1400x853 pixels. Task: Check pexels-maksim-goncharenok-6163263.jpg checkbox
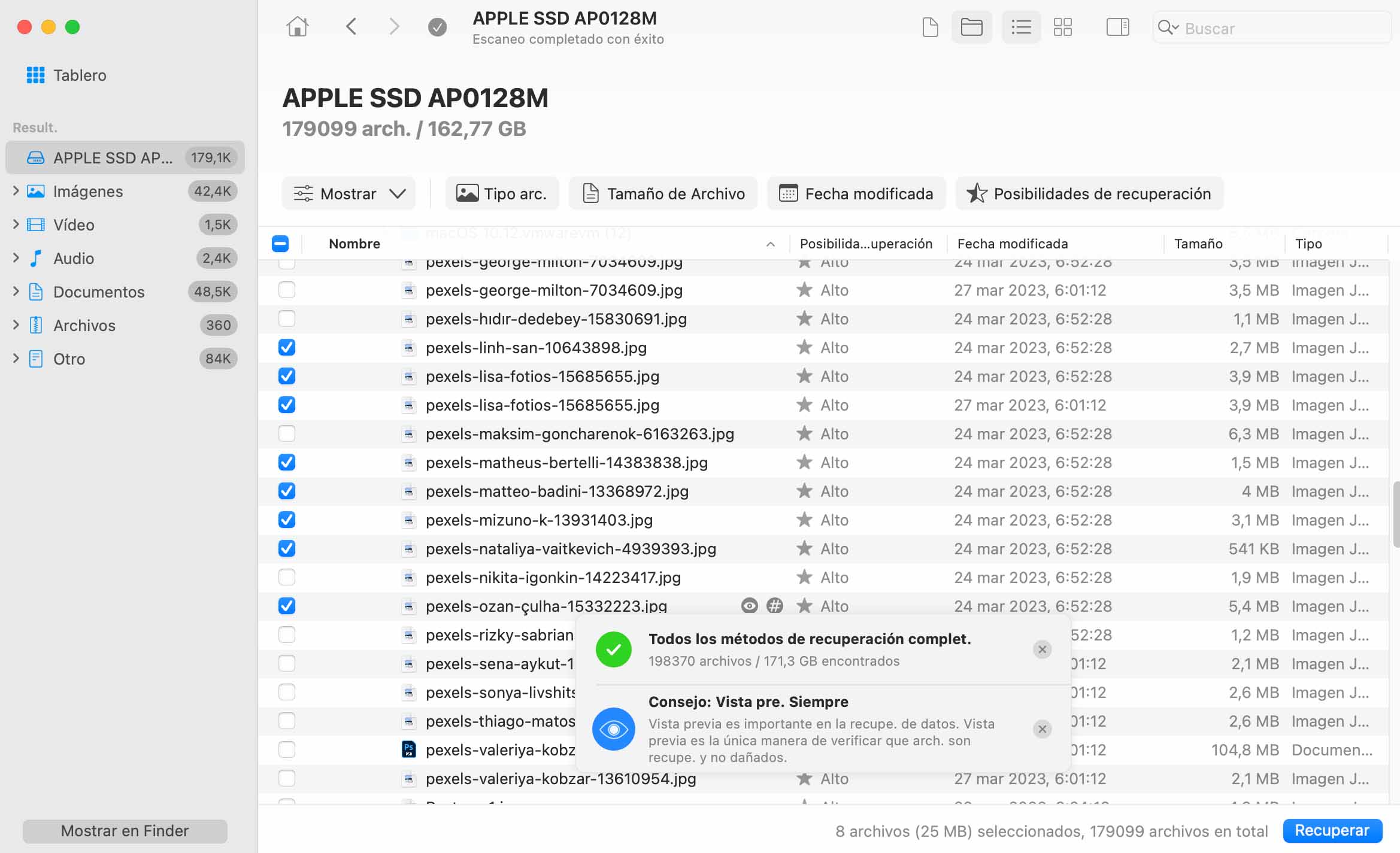pos(287,433)
